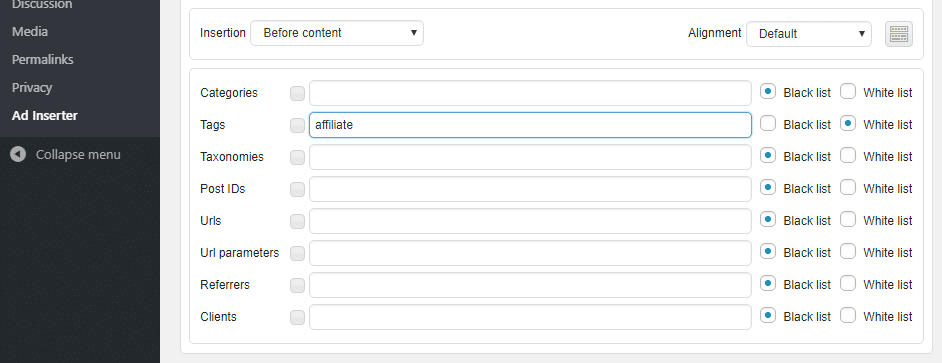Click the Collapse menu arrow icon

click(x=18, y=154)
